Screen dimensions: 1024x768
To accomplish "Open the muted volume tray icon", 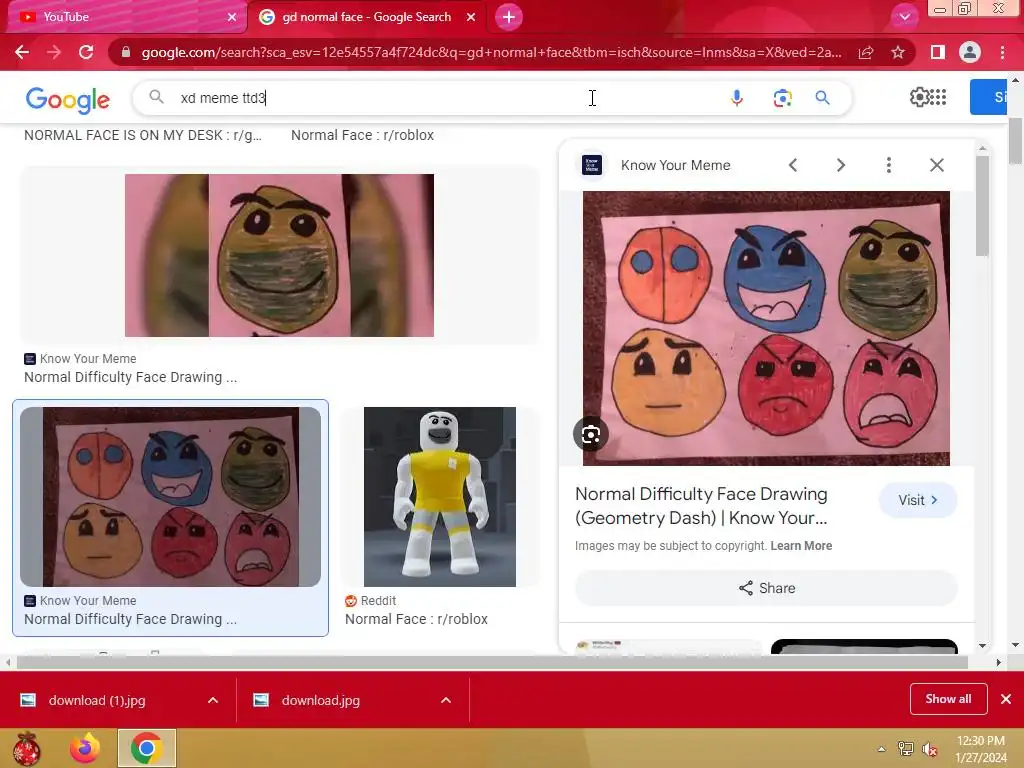I will coord(930,749).
